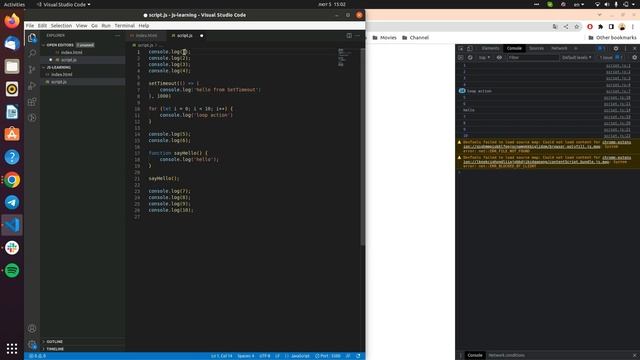Click VS Code editor vertical scrollbar
640x360 pixels.
362,147
